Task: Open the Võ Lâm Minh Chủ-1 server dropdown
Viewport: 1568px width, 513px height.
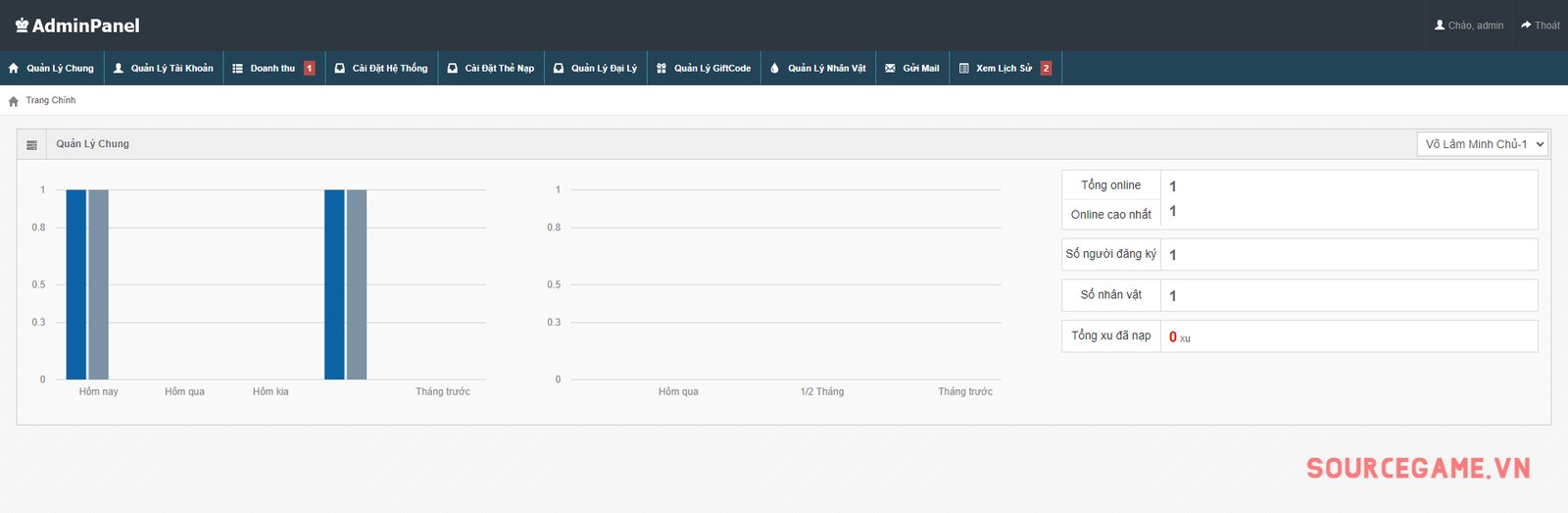Action: point(1482,144)
